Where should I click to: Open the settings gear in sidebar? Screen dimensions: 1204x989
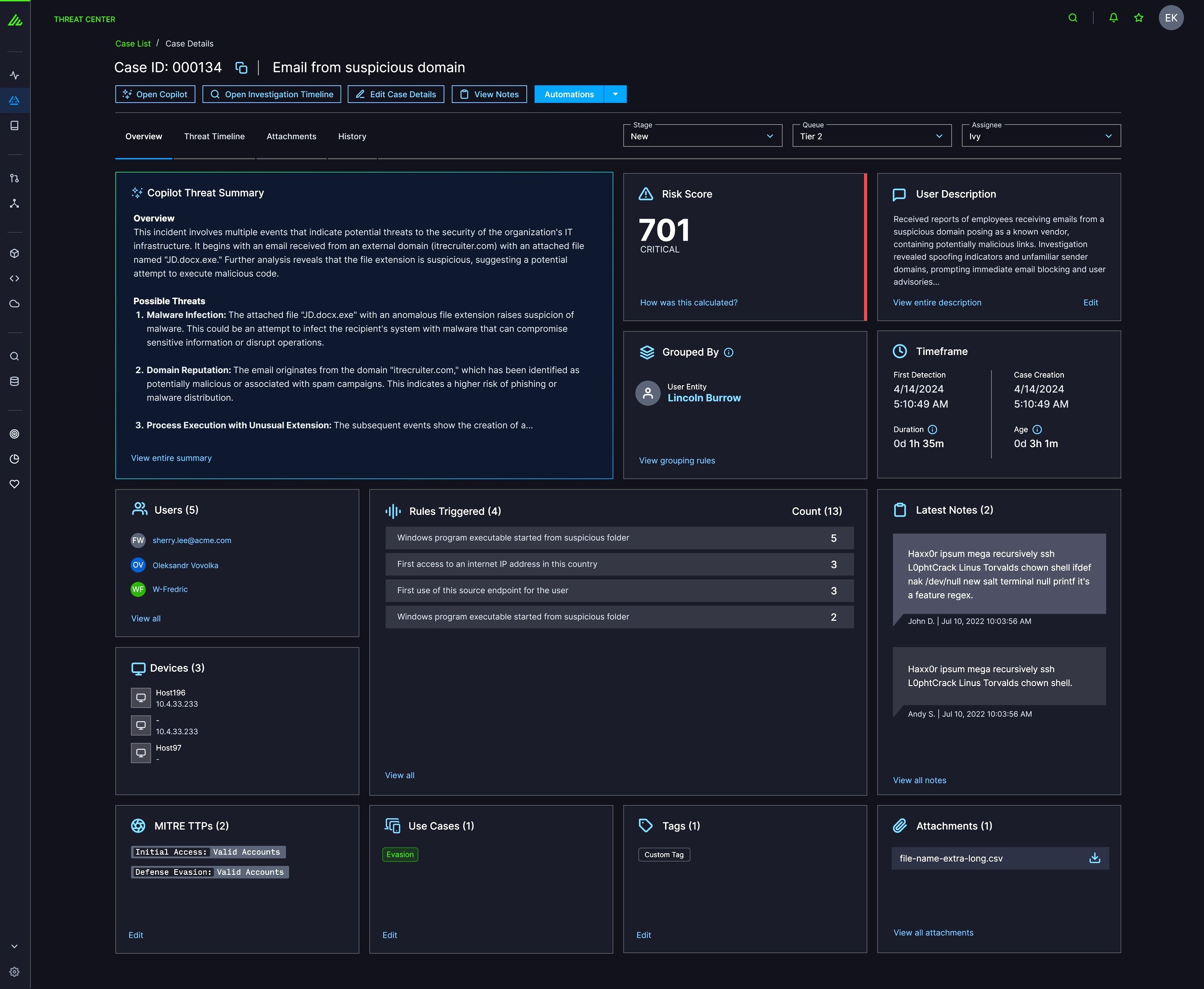coord(15,972)
